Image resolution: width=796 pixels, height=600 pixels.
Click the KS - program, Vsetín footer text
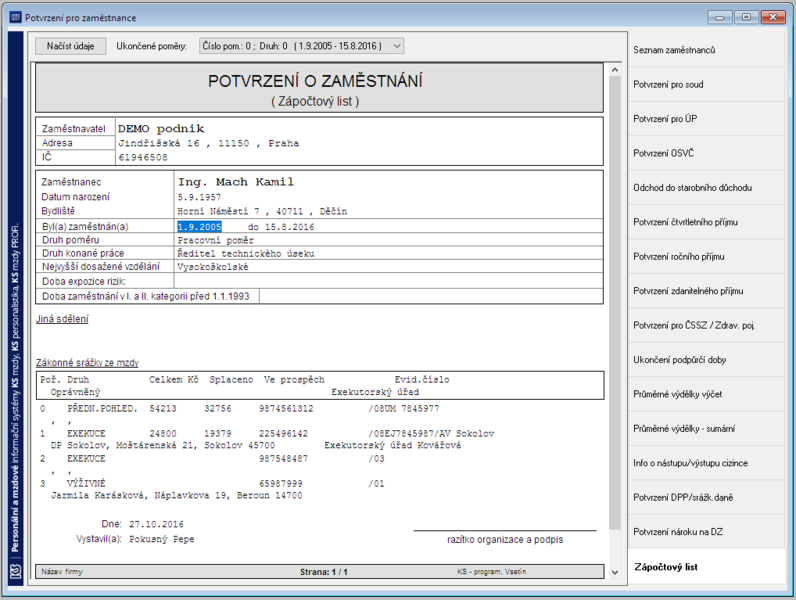(x=491, y=572)
